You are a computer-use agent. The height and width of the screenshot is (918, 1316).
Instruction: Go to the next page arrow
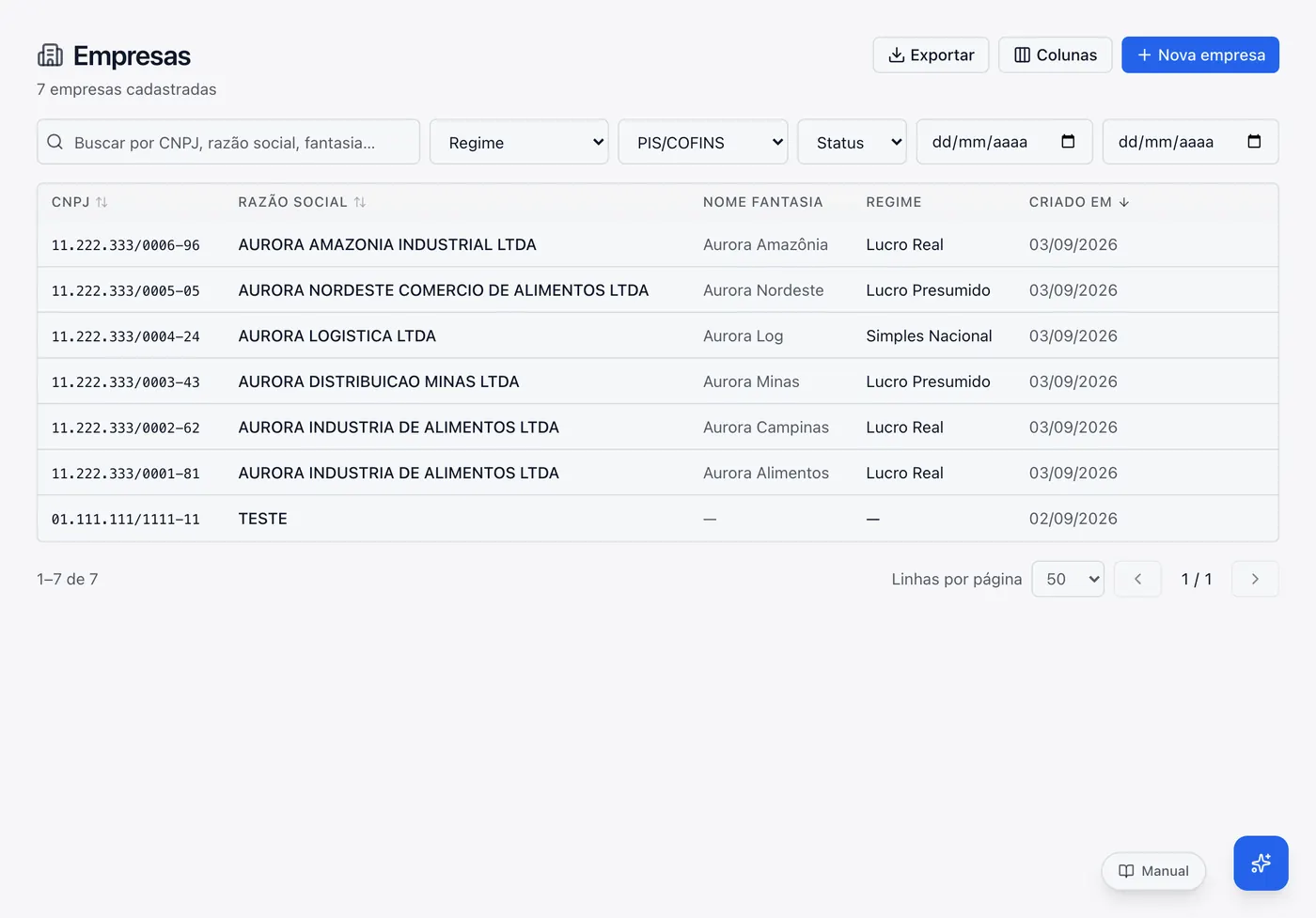tap(1255, 579)
